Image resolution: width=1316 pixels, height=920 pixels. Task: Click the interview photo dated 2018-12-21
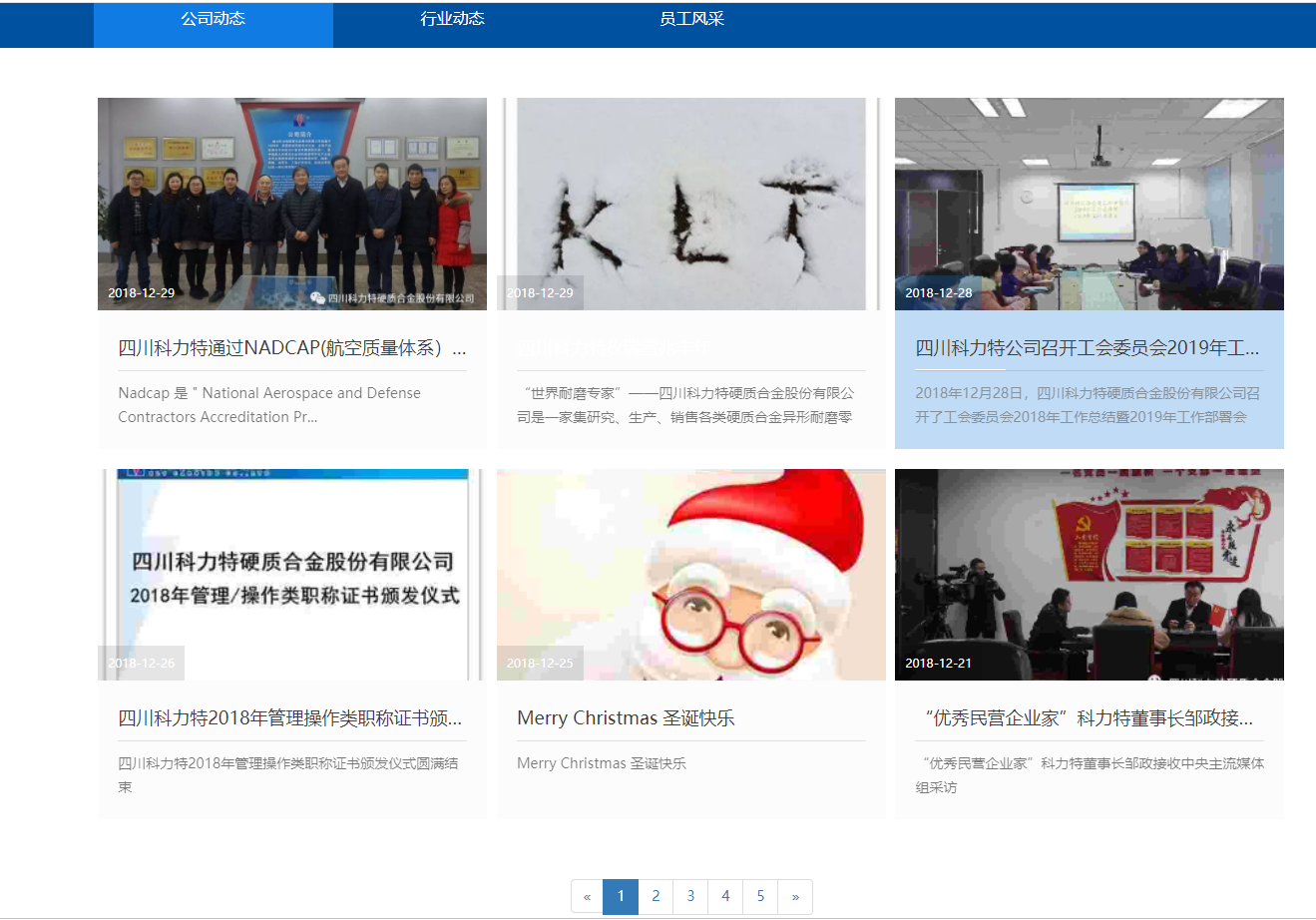click(x=1089, y=575)
